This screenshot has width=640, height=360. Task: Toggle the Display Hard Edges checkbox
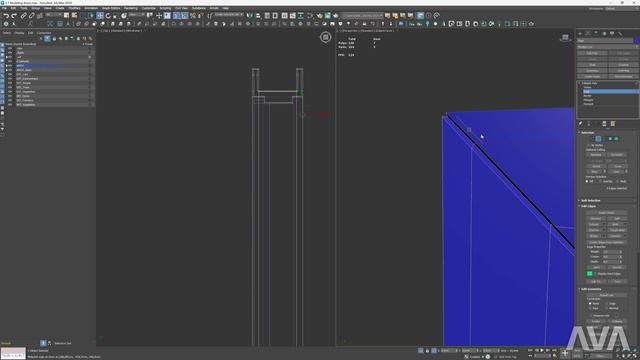[x=596, y=273]
